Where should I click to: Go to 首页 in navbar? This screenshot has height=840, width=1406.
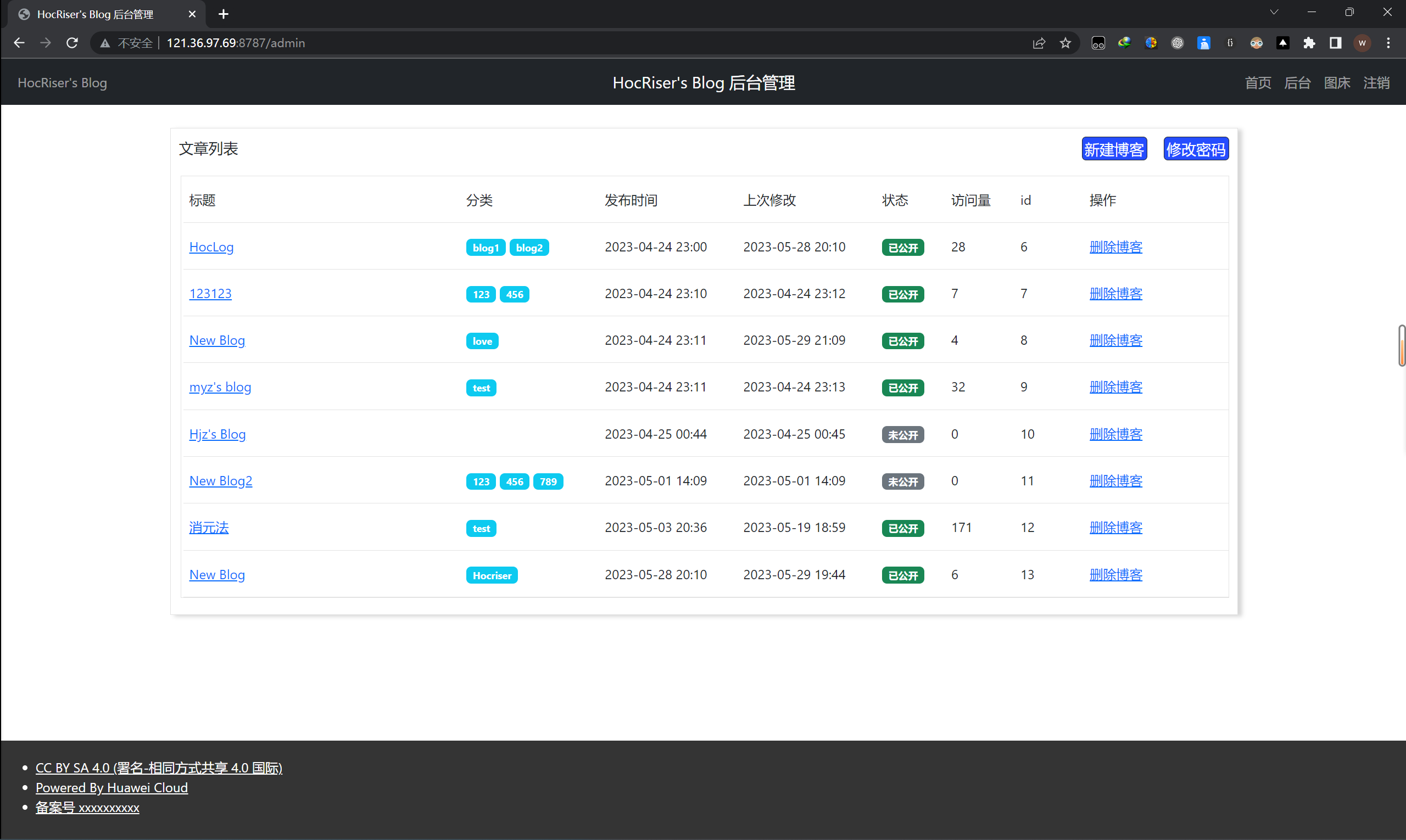(x=1258, y=83)
